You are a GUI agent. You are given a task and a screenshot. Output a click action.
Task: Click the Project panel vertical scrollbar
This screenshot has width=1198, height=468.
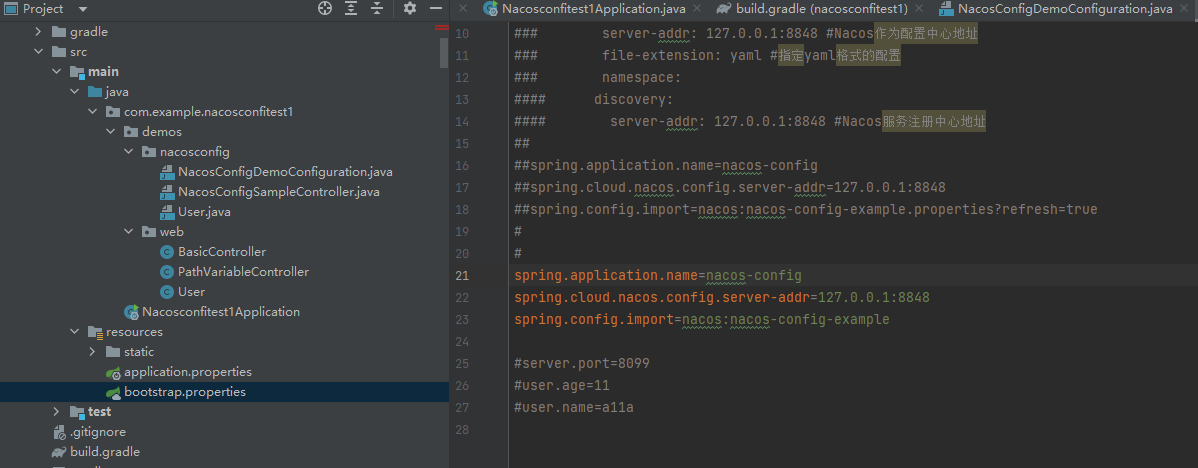point(444,52)
